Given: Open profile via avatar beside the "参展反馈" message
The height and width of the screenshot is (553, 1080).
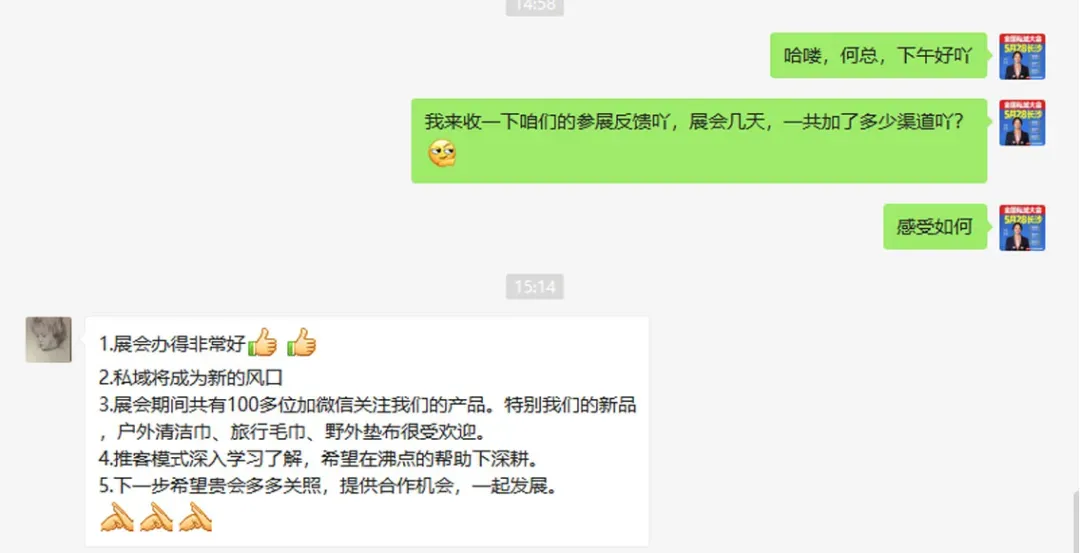Looking at the screenshot, I should tap(1022, 123).
